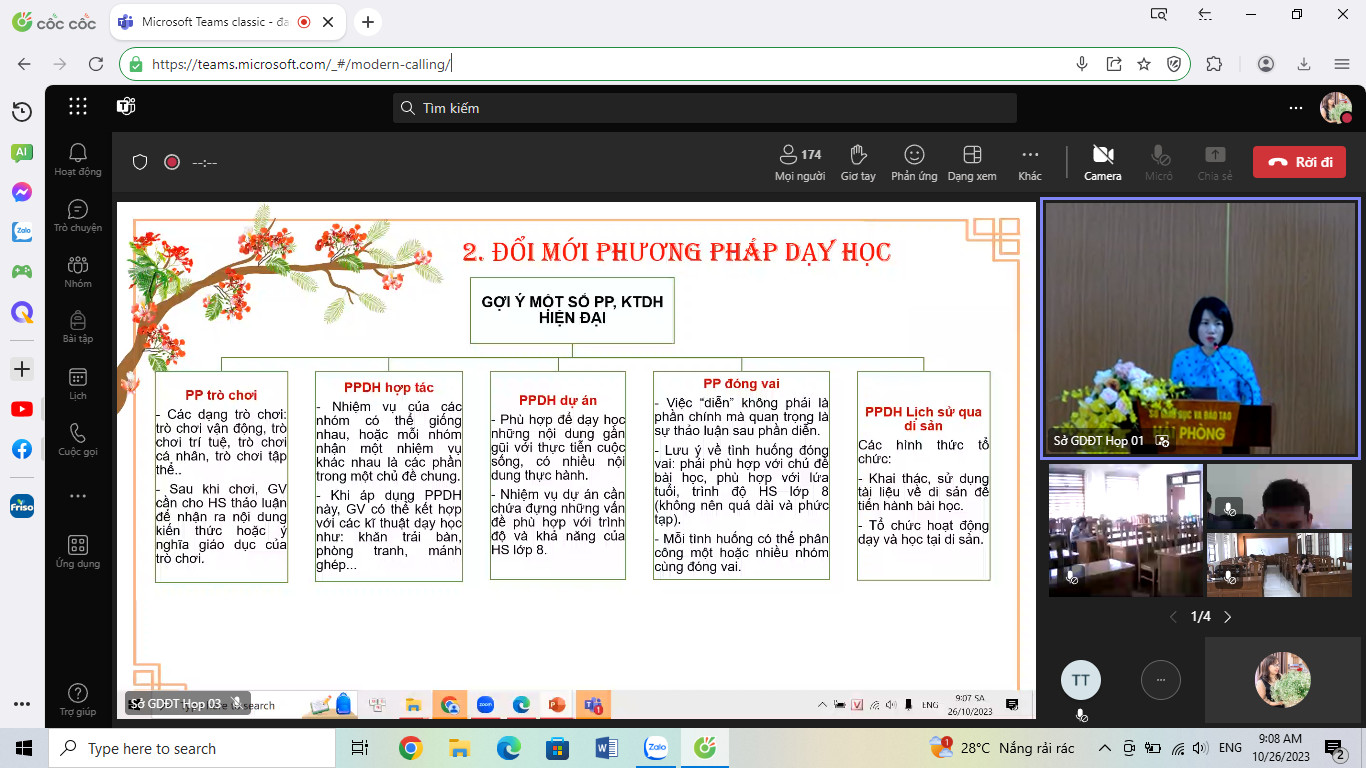Toggle the Micrô microphone button
The image size is (1366, 768).
click(x=1159, y=161)
